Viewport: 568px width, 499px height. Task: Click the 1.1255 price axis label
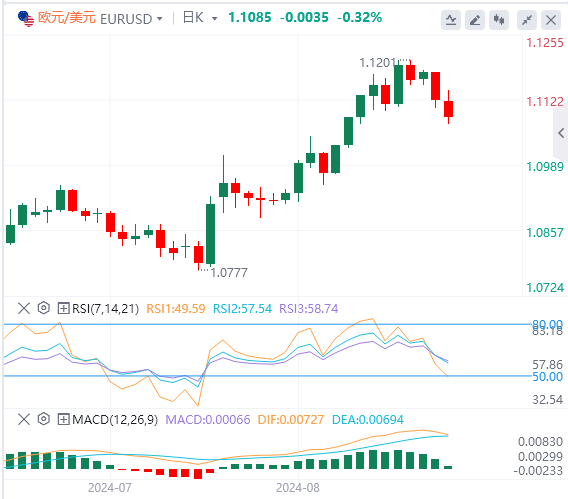(545, 43)
